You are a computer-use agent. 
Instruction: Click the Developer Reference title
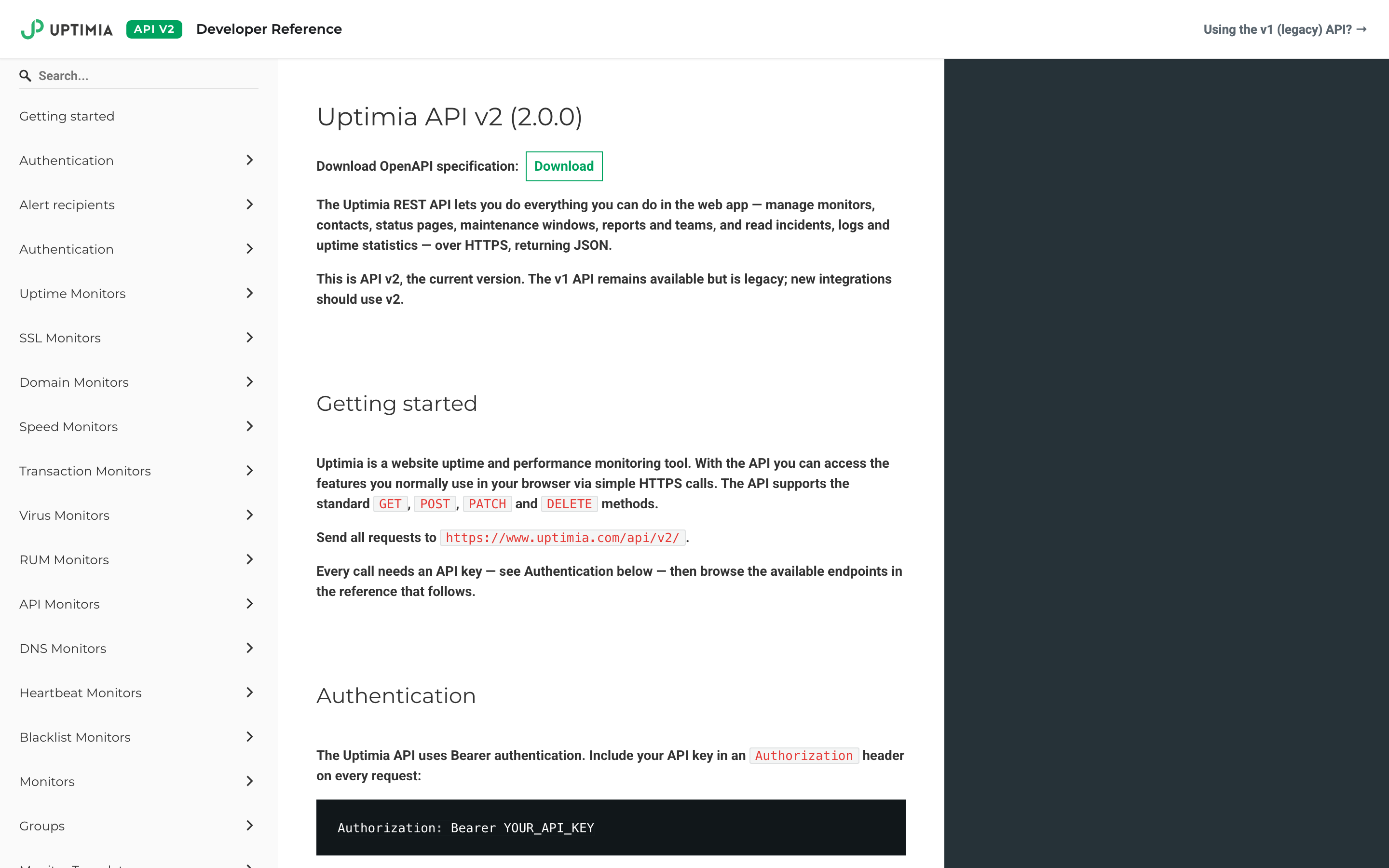pos(269,29)
